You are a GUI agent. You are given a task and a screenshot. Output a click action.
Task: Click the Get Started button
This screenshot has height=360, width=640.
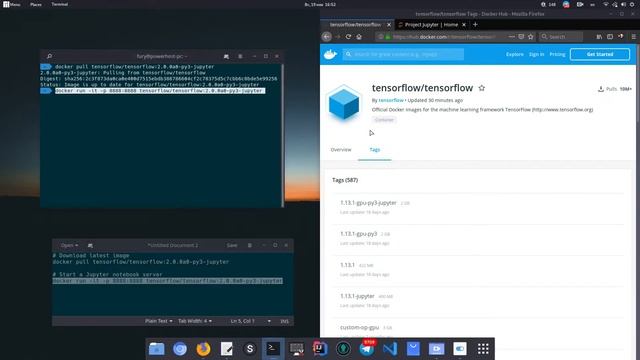tap(600, 54)
